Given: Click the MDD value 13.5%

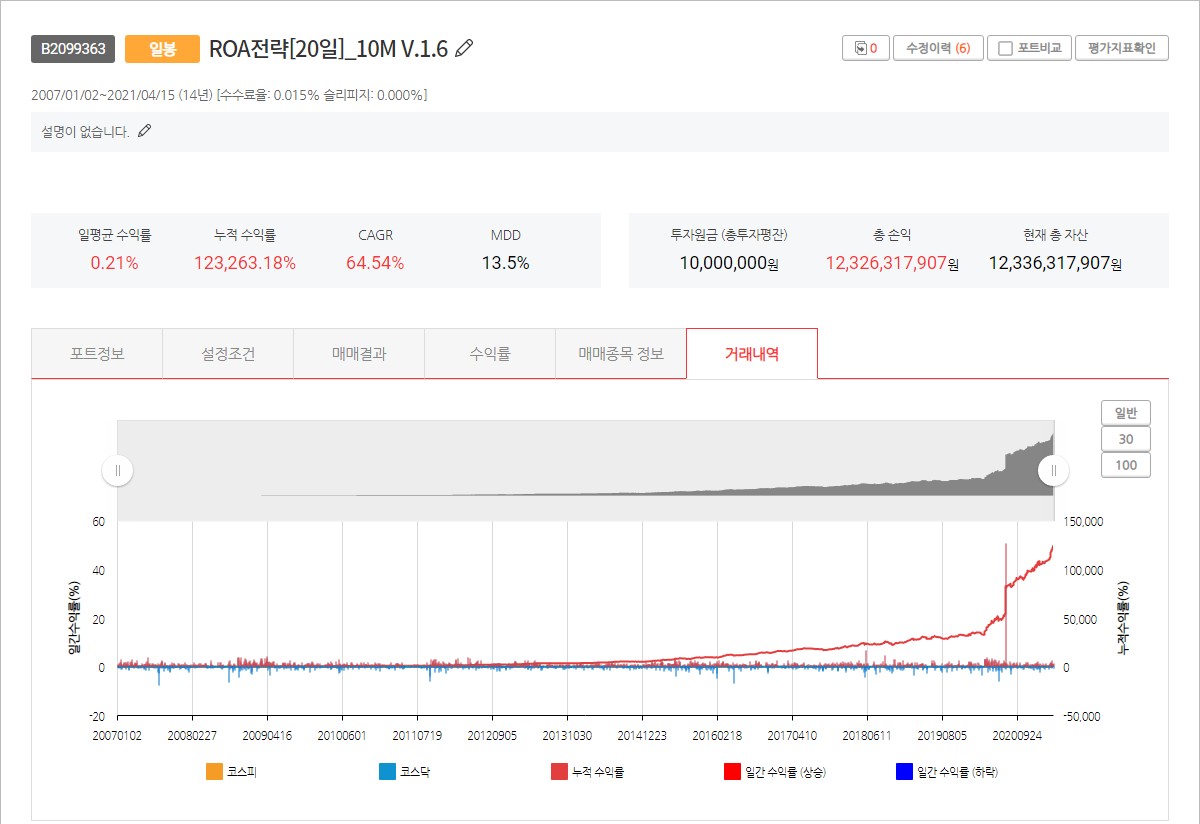Looking at the screenshot, I should point(505,264).
